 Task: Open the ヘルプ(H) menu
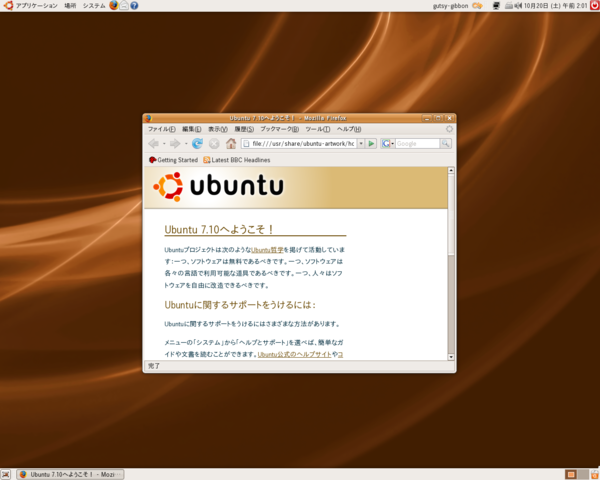pos(349,129)
